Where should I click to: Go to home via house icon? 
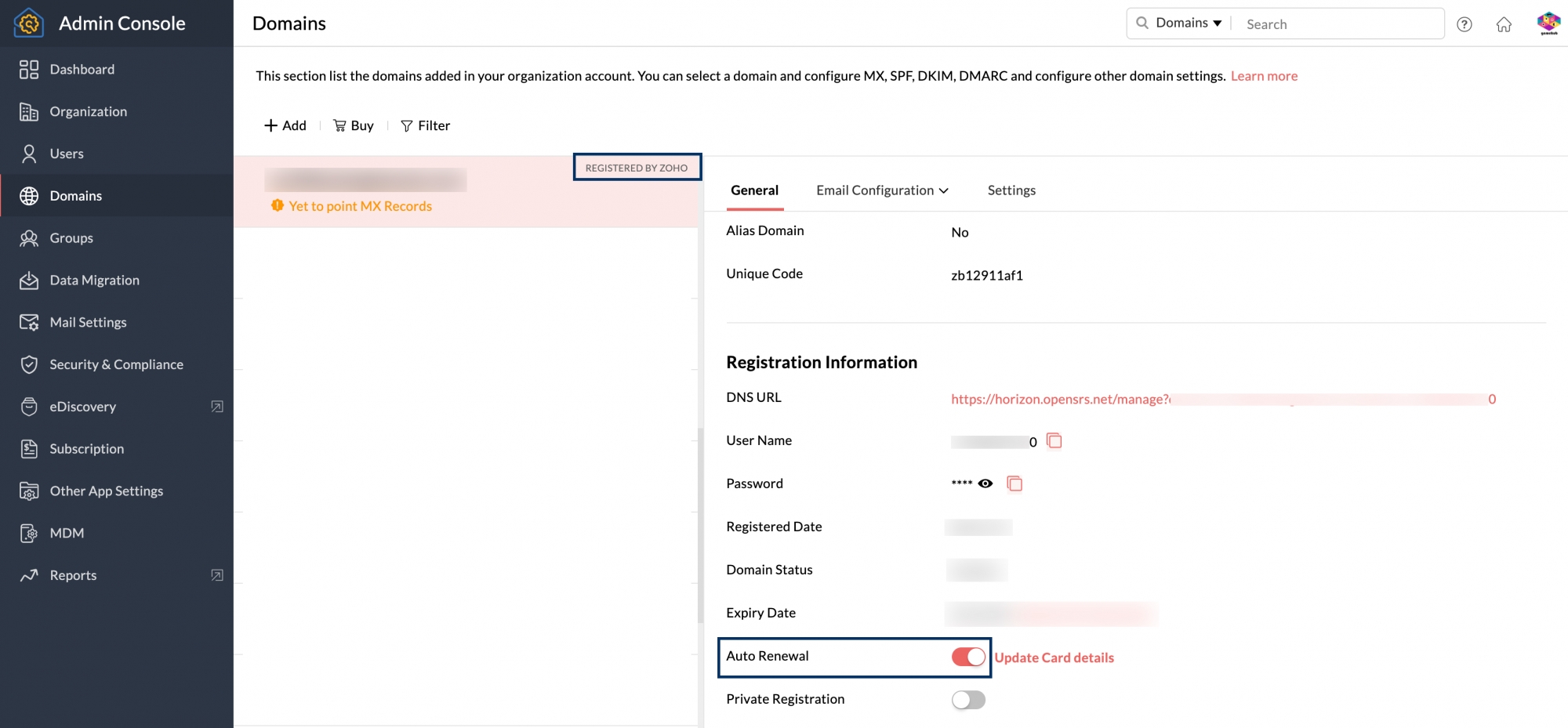1503,24
